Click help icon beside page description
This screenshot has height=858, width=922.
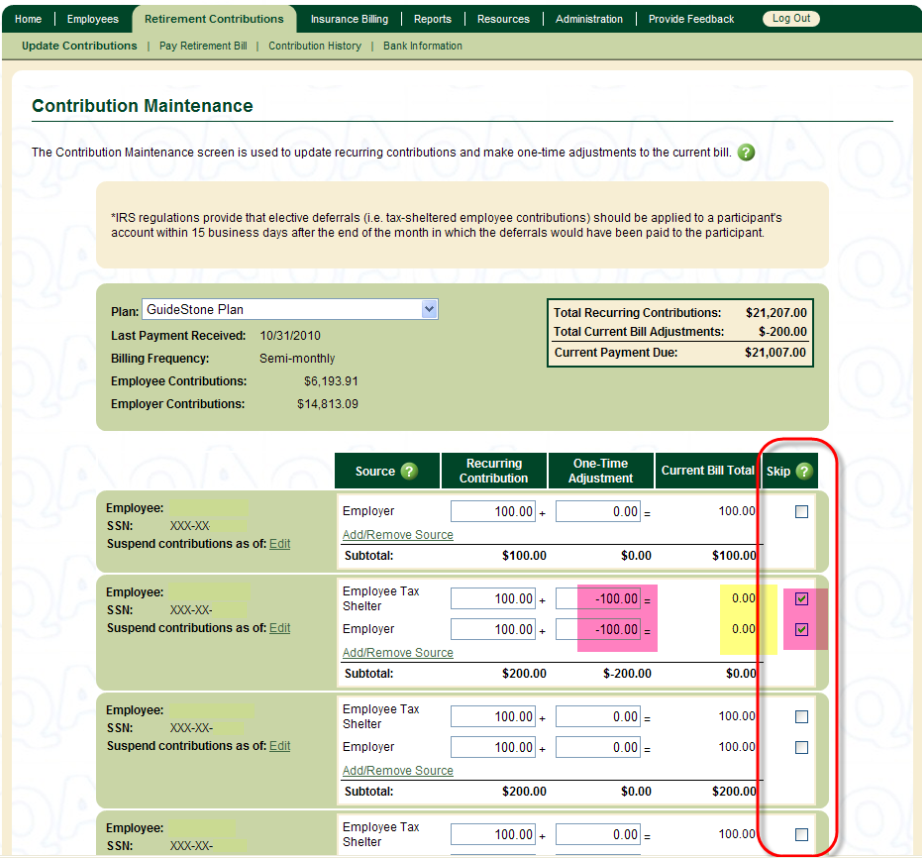coord(746,153)
